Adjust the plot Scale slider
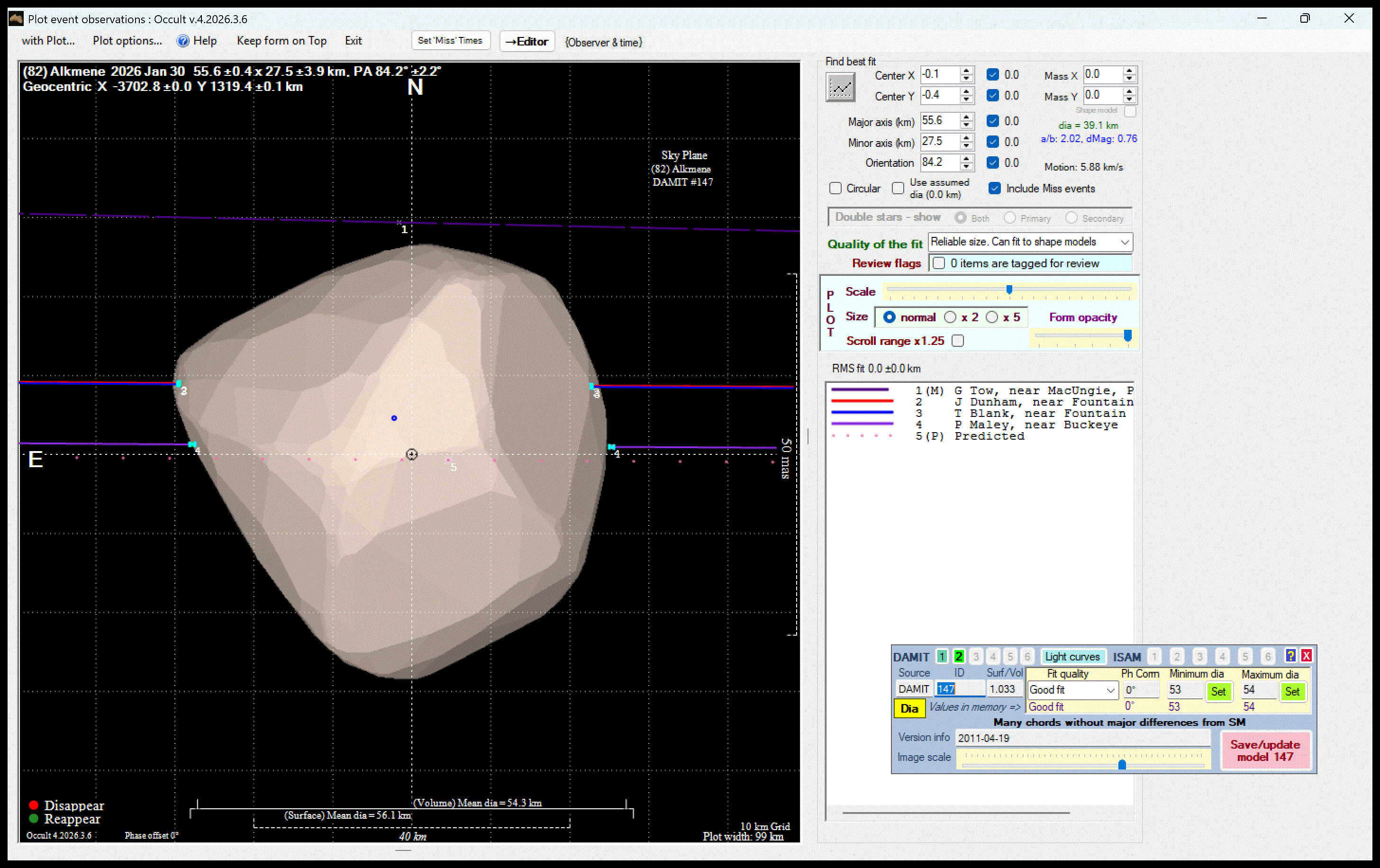 pos(1009,290)
